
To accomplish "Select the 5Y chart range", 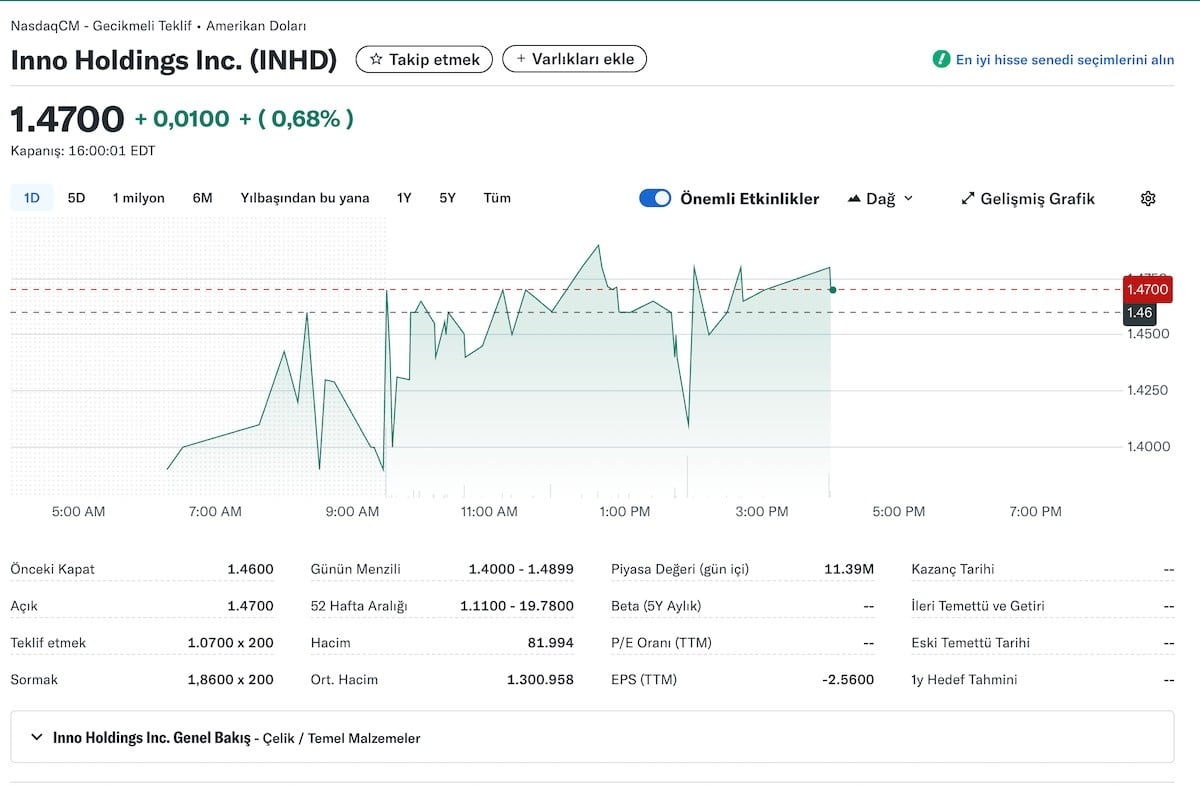I will point(447,198).
